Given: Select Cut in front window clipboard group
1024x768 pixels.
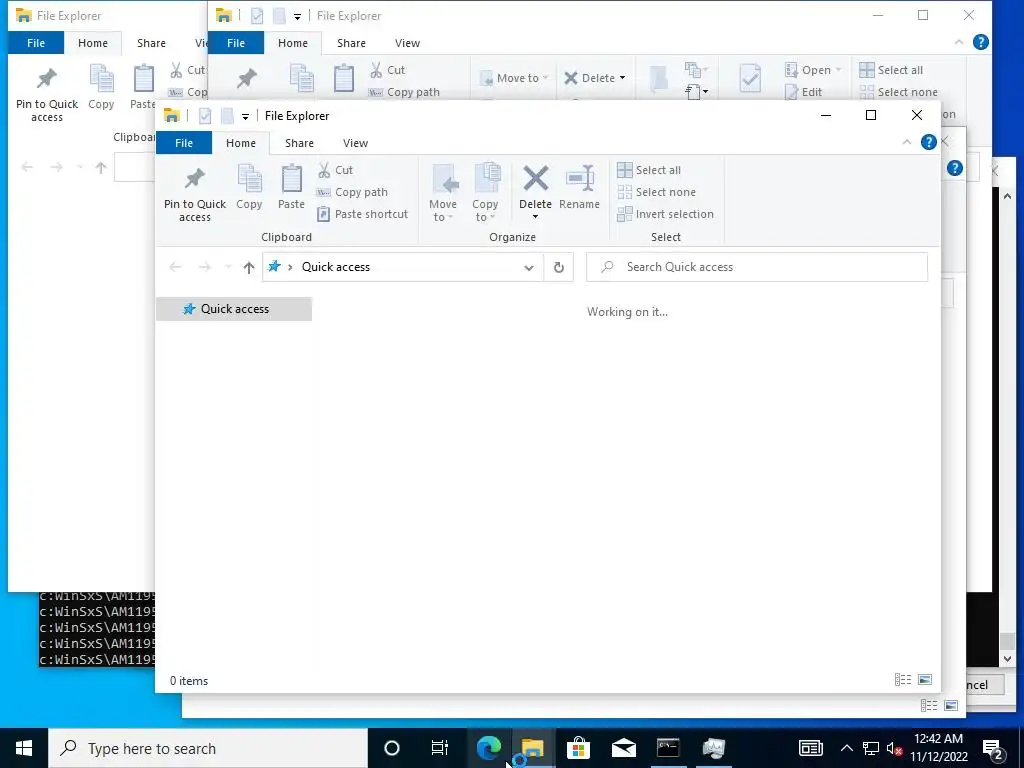Looking at the screenshot, I should [x=336, y=170].
